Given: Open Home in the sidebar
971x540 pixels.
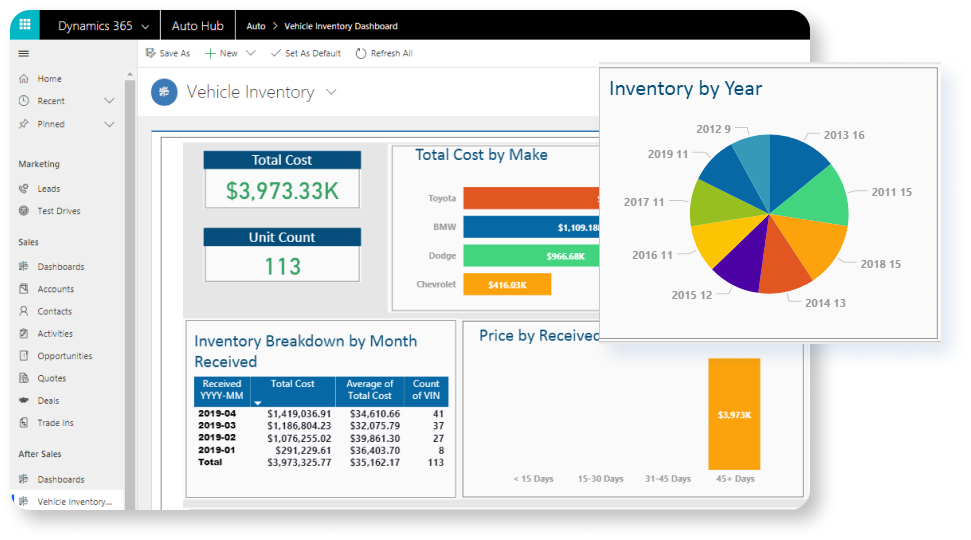Looking at the screenshot, I should 49,79.
